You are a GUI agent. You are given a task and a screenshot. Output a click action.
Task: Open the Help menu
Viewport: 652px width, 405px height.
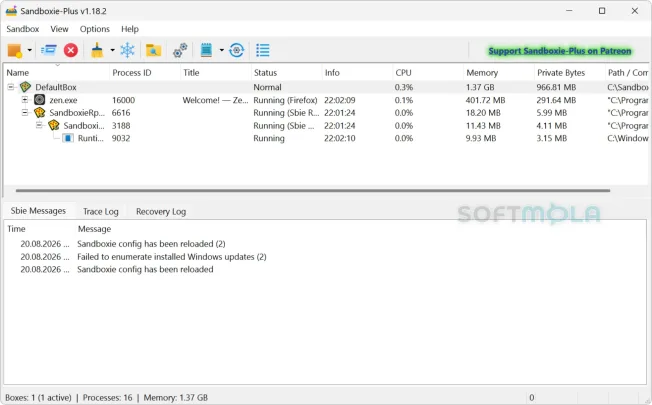click(x=130, y=29)
